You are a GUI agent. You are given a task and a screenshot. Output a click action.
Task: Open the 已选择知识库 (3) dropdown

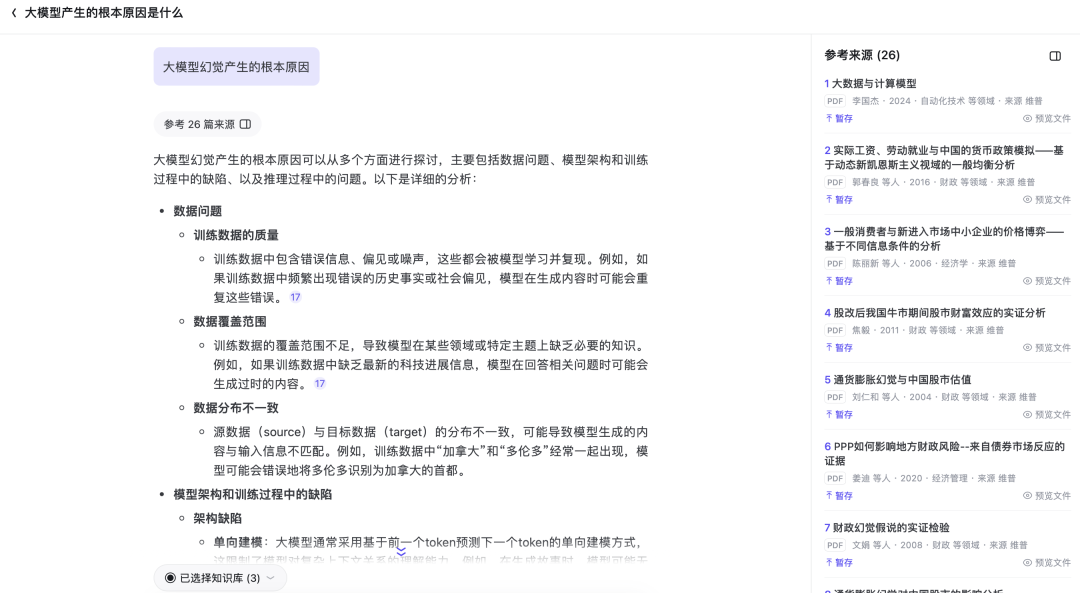tap(270, 579)
